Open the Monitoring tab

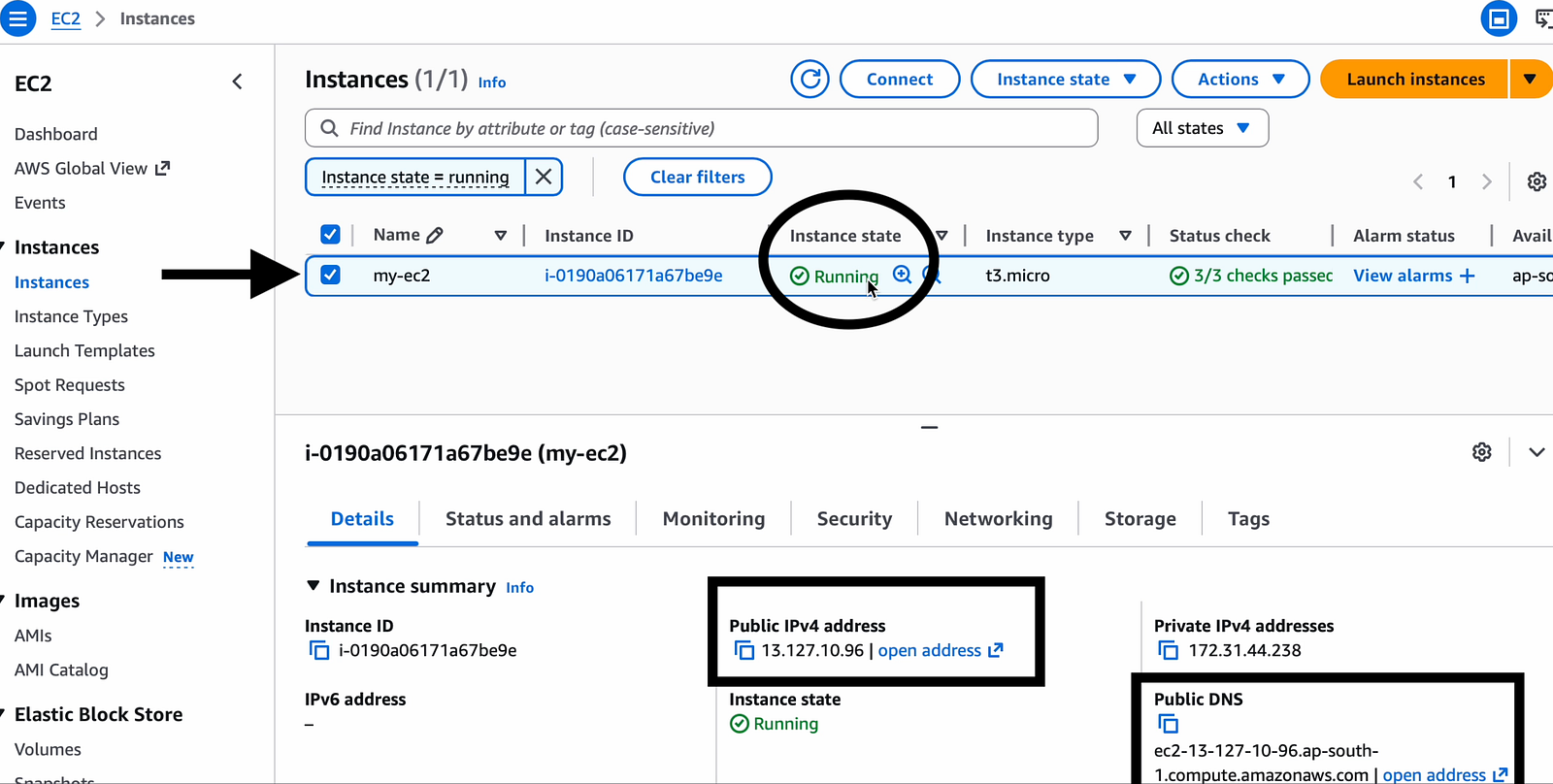(713, 519)
